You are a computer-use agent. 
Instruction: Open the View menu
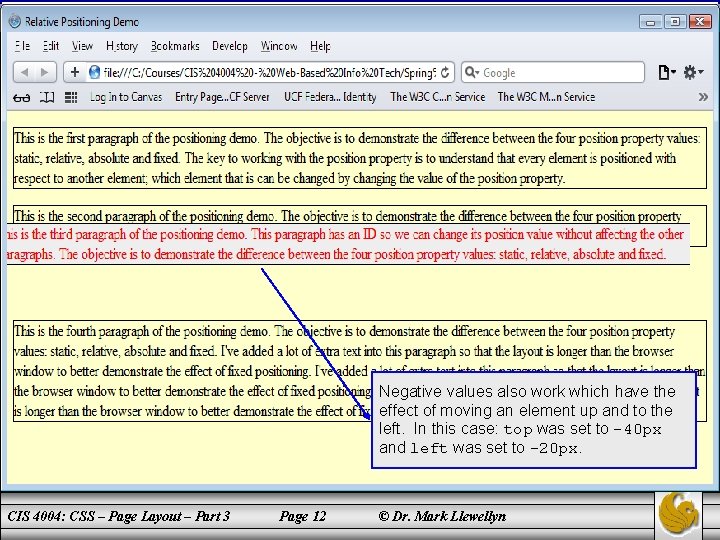[x=82, y=46]
